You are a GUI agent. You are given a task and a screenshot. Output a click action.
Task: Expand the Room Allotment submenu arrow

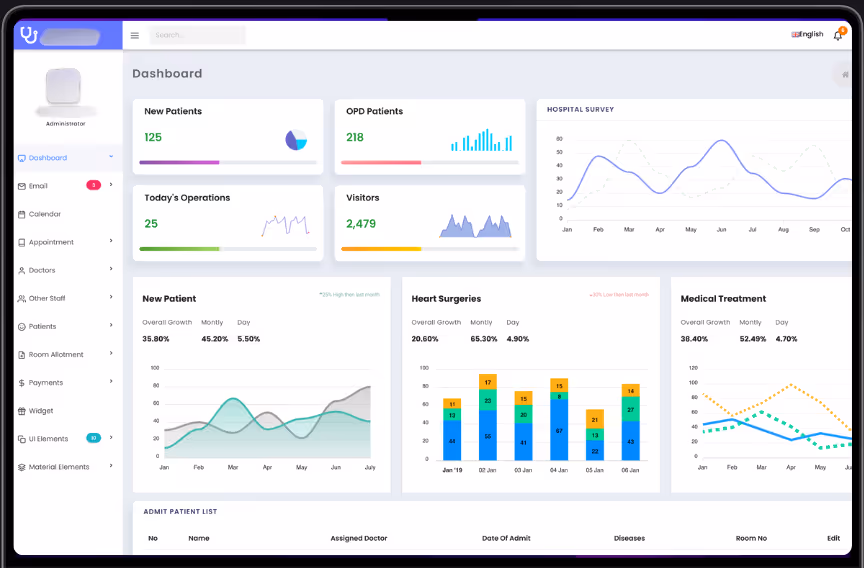point(111,354)
